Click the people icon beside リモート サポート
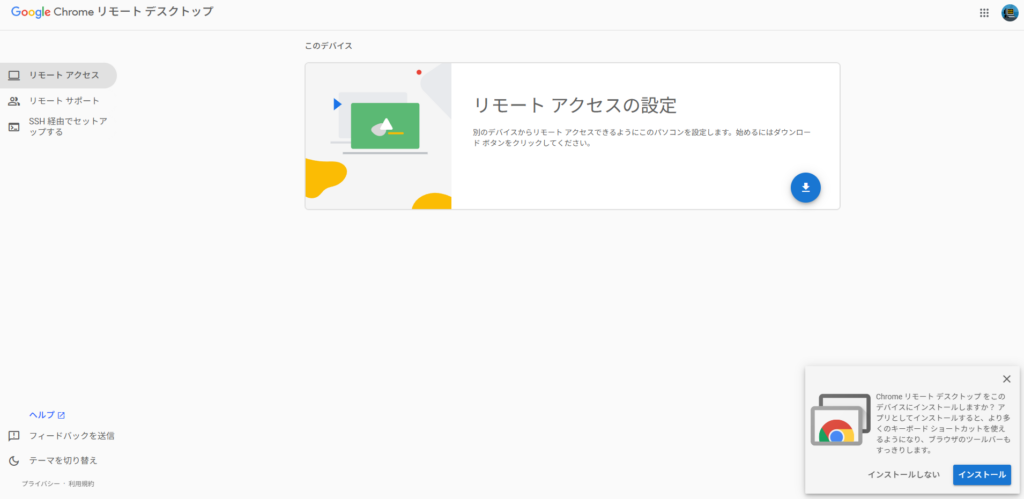 coord(14,101)
